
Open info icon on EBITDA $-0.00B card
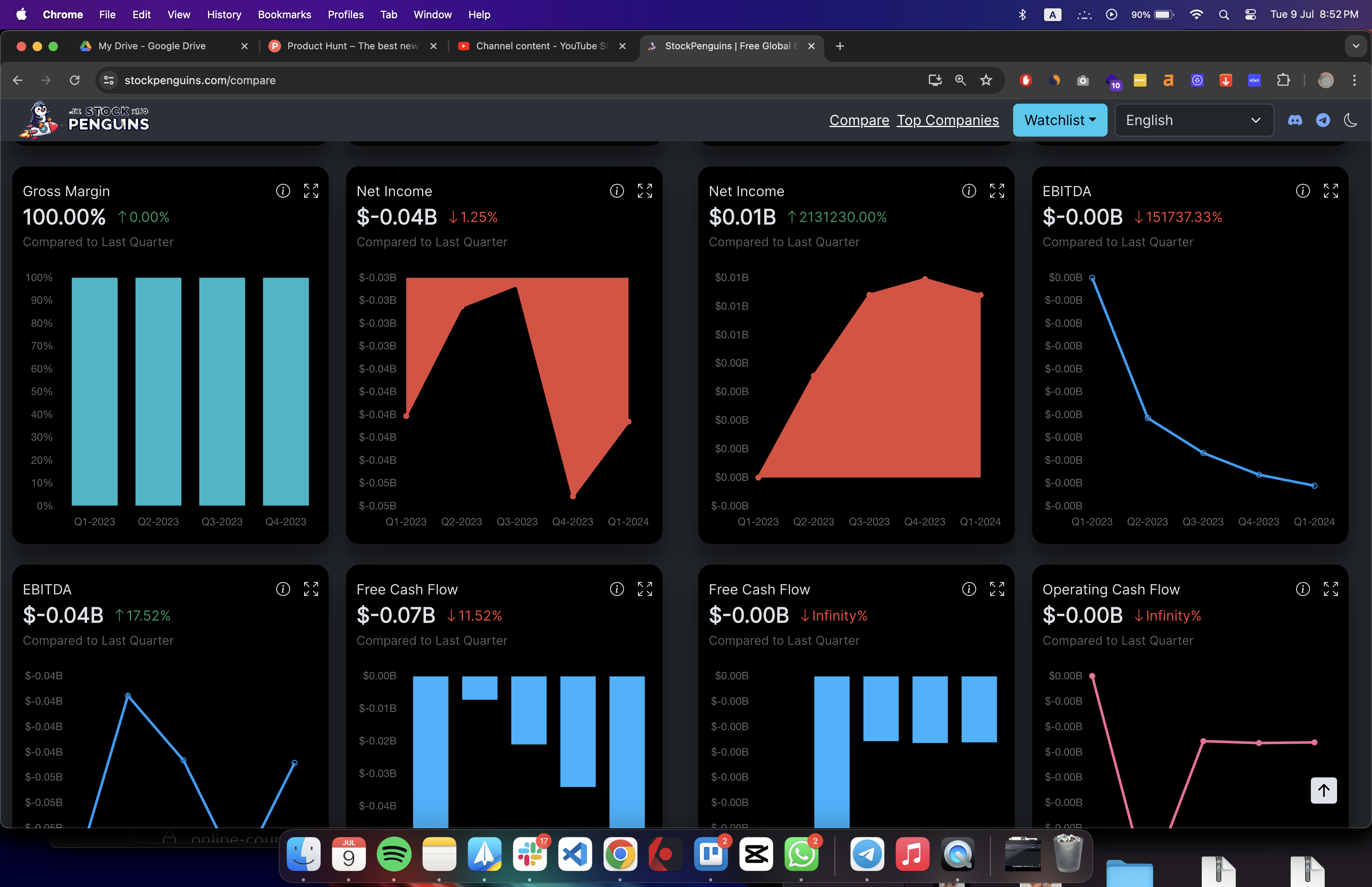[1303, 191]
